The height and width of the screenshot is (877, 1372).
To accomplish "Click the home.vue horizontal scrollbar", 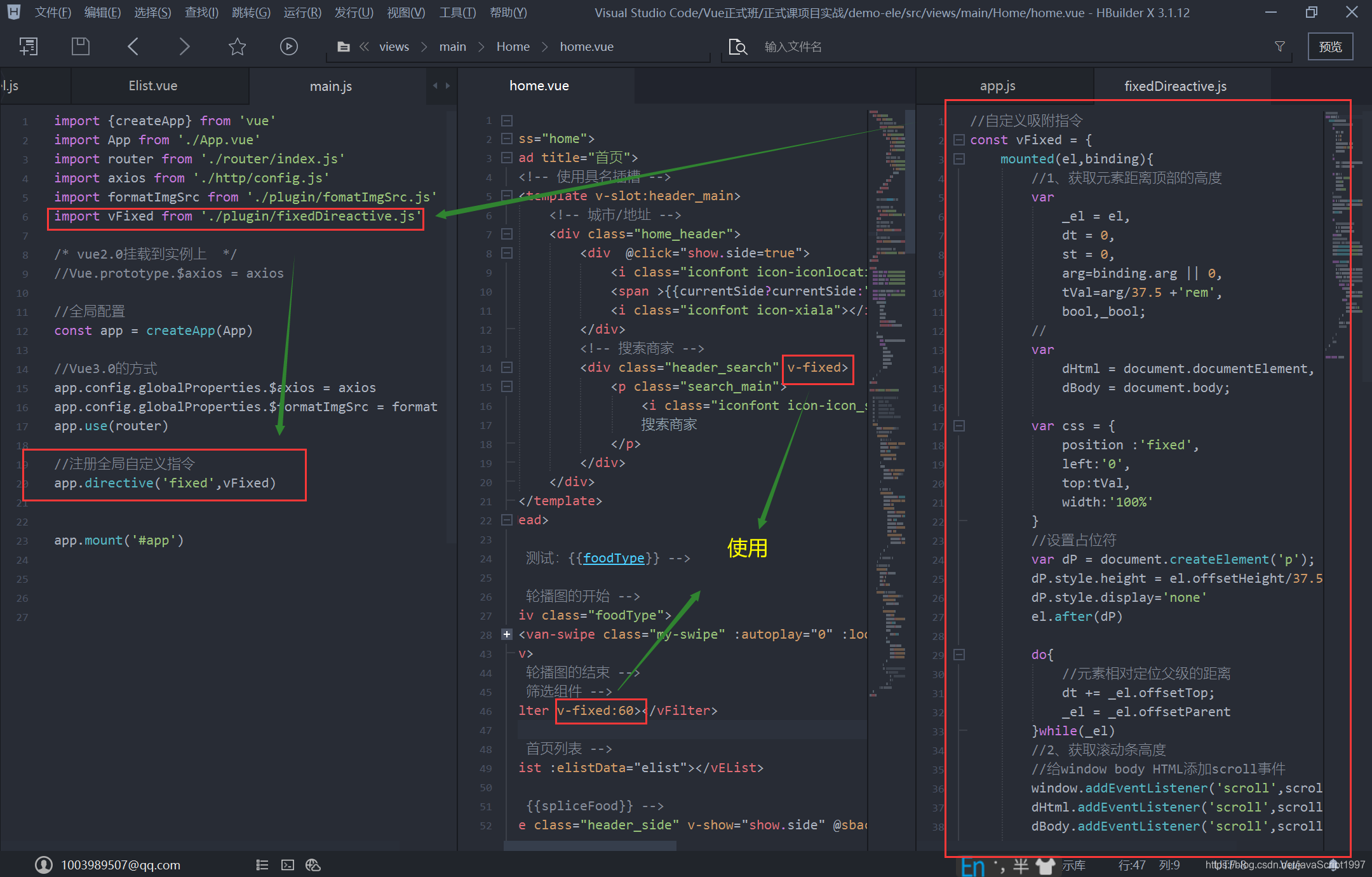I will 591,846.
